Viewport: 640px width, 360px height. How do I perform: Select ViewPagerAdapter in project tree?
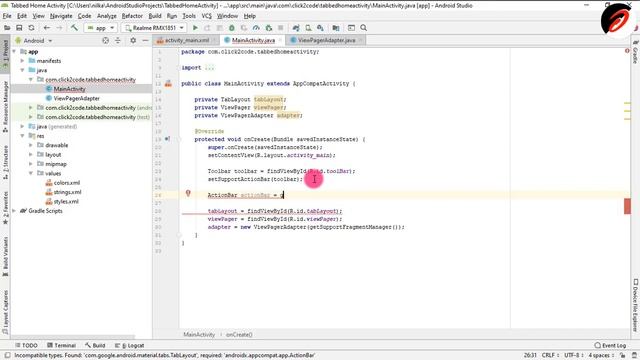(x=76, y=98)
